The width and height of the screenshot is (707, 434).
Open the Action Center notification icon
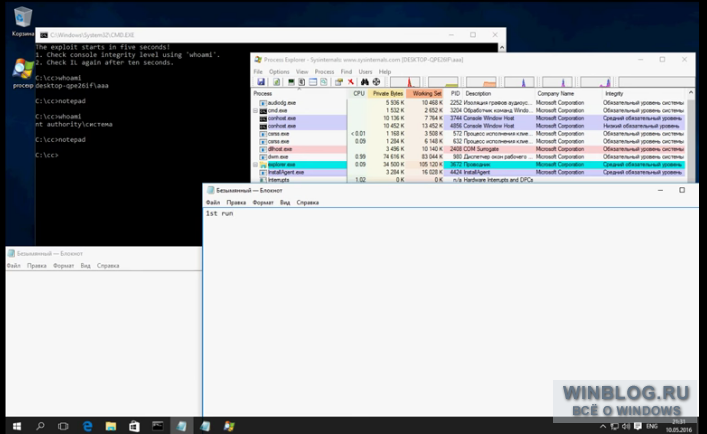pyautogui.click(x=638, y=426)
